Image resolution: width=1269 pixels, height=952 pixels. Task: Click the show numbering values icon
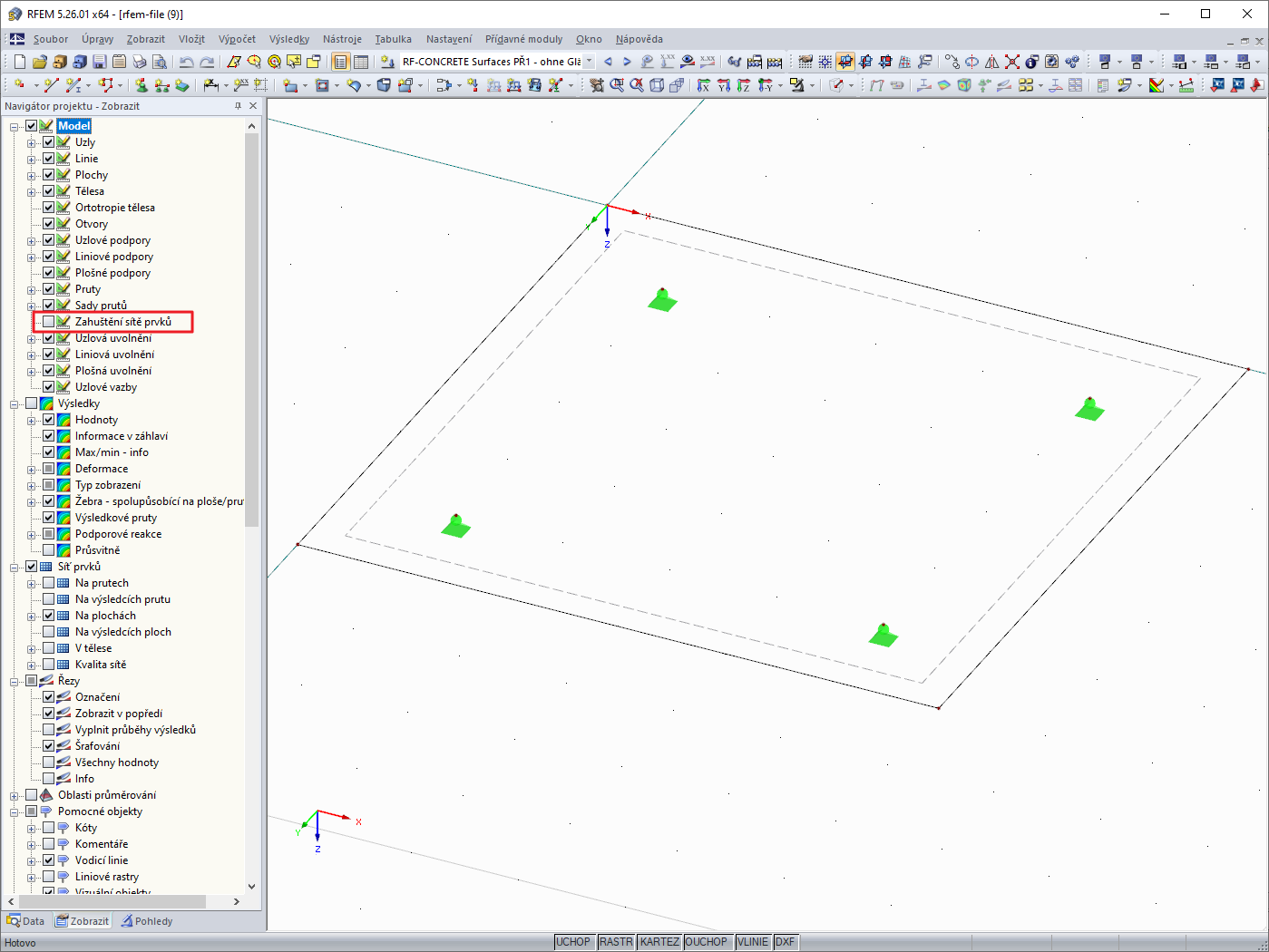coord(708,62)
